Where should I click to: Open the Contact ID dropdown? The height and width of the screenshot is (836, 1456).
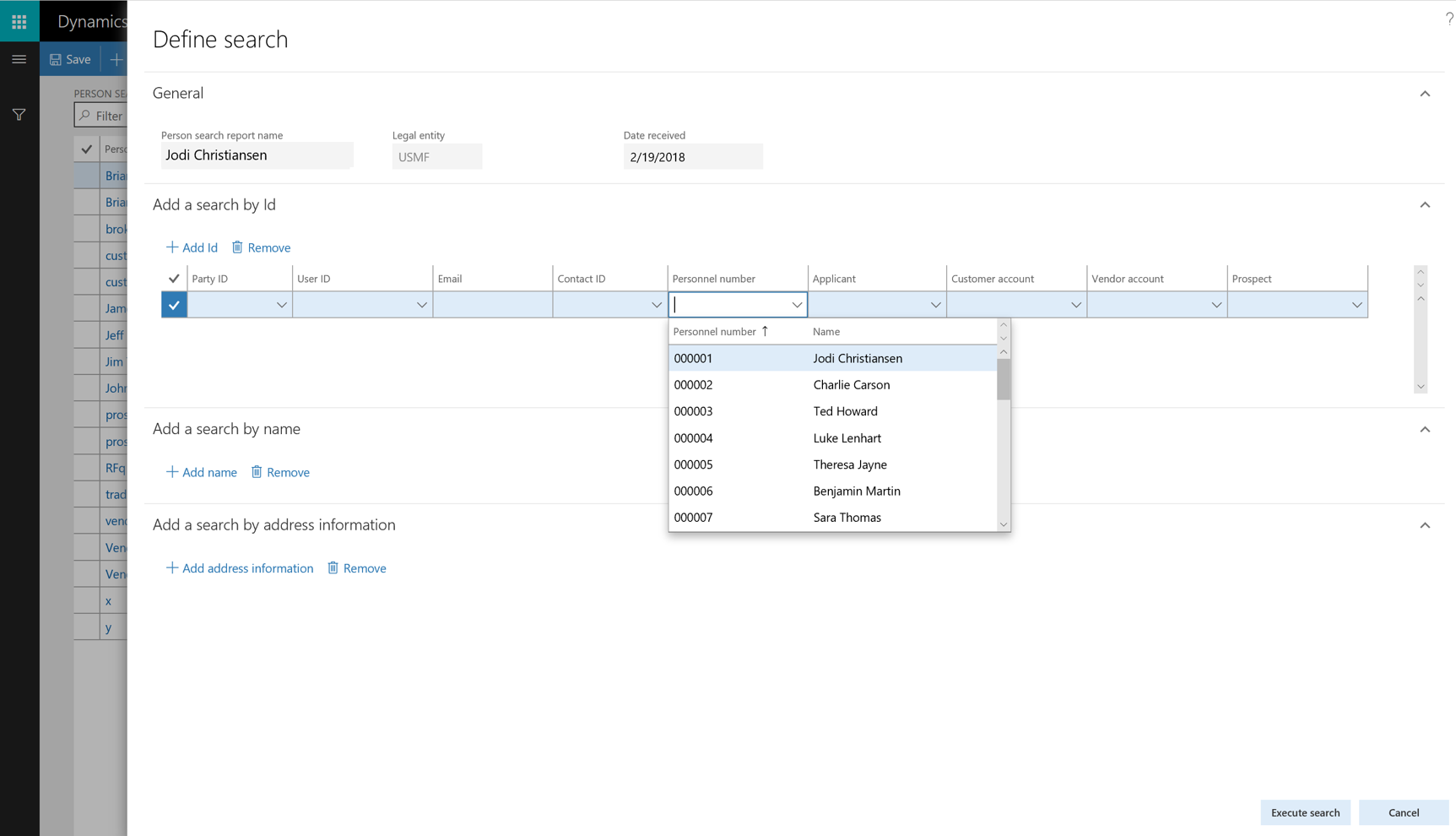coord(656,305)
